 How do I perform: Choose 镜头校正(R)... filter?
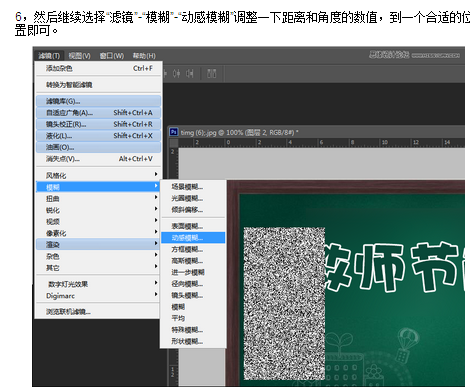(99, 124)
